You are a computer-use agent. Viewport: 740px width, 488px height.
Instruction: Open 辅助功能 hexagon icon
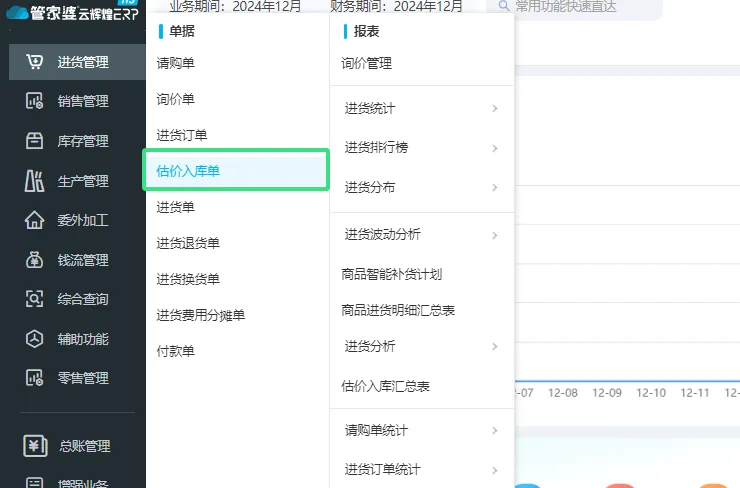(x=35, y=339)
